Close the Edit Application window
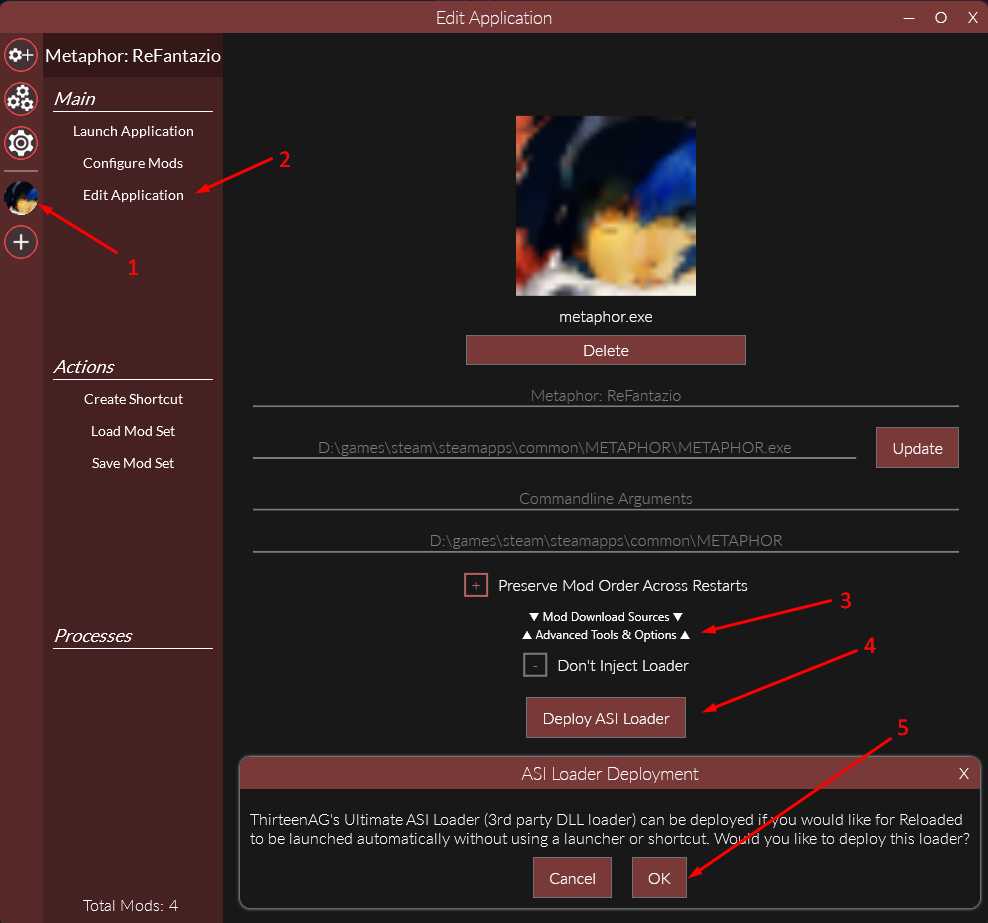The height and width of the screenshot is (923, 988). click(973, 18)
